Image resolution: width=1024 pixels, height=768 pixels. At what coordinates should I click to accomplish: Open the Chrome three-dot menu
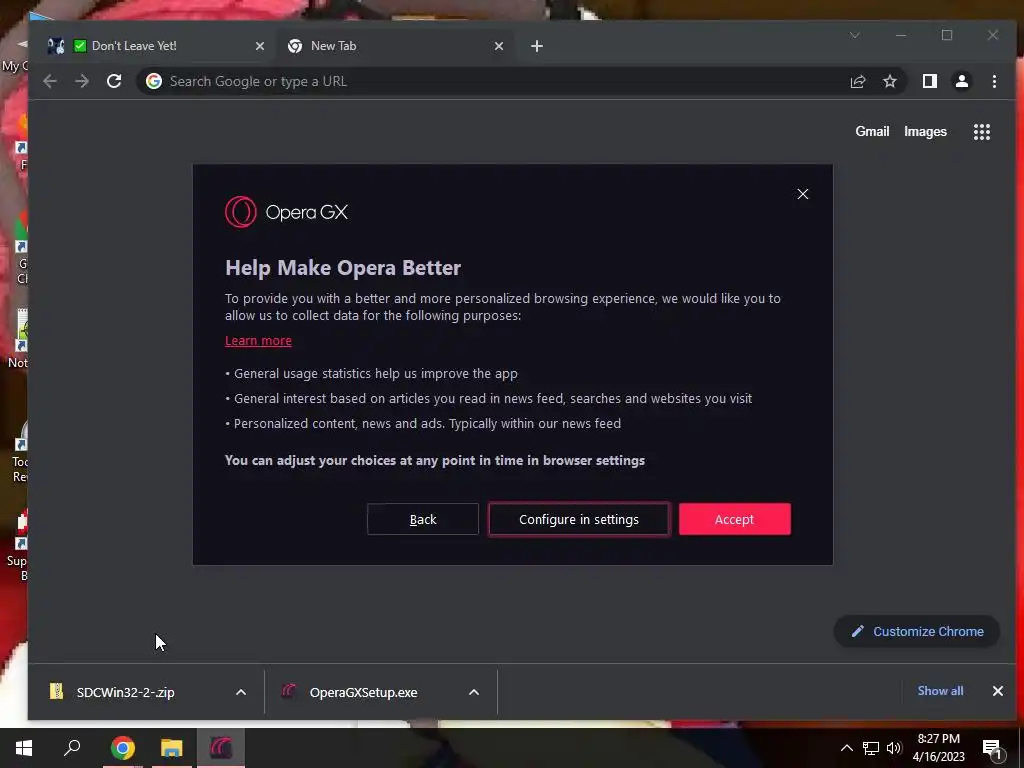tap(994, 81)
